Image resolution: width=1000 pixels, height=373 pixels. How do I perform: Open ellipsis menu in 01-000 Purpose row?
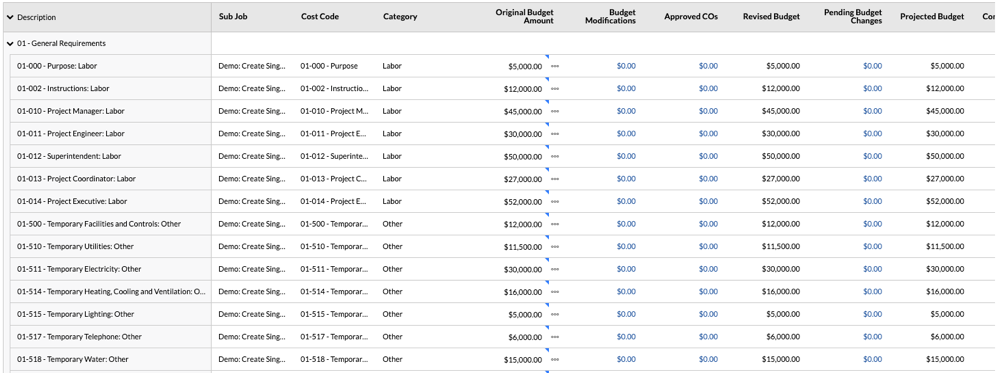click(555, 66)
